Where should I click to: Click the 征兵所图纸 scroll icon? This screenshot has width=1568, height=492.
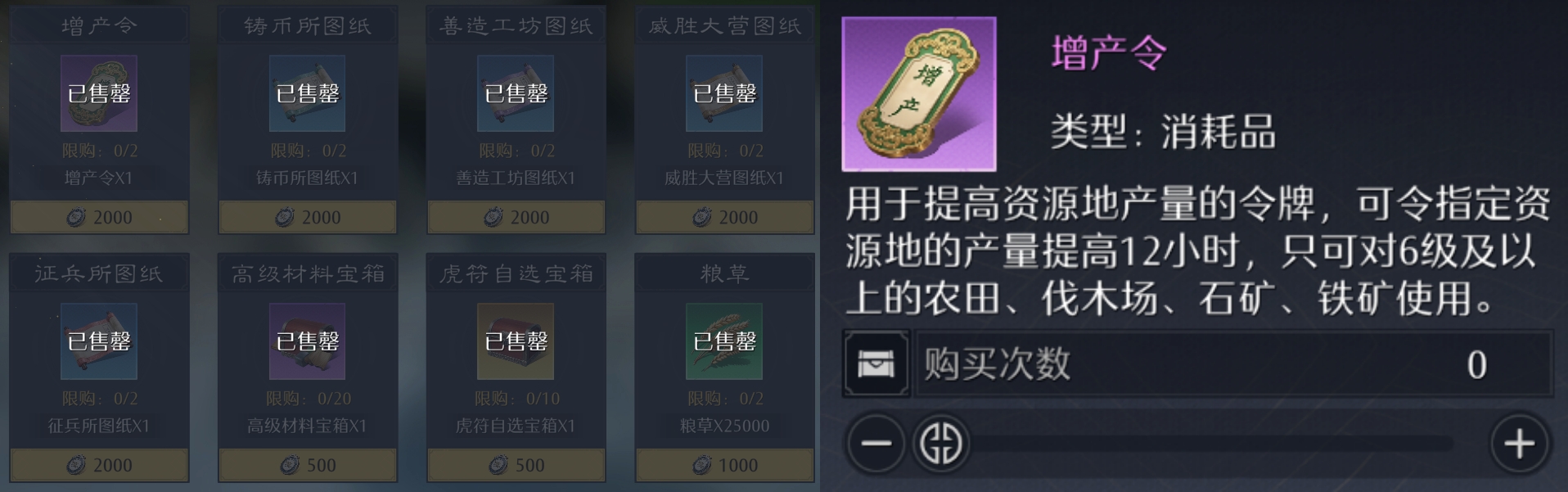click(x=99, y=341)
